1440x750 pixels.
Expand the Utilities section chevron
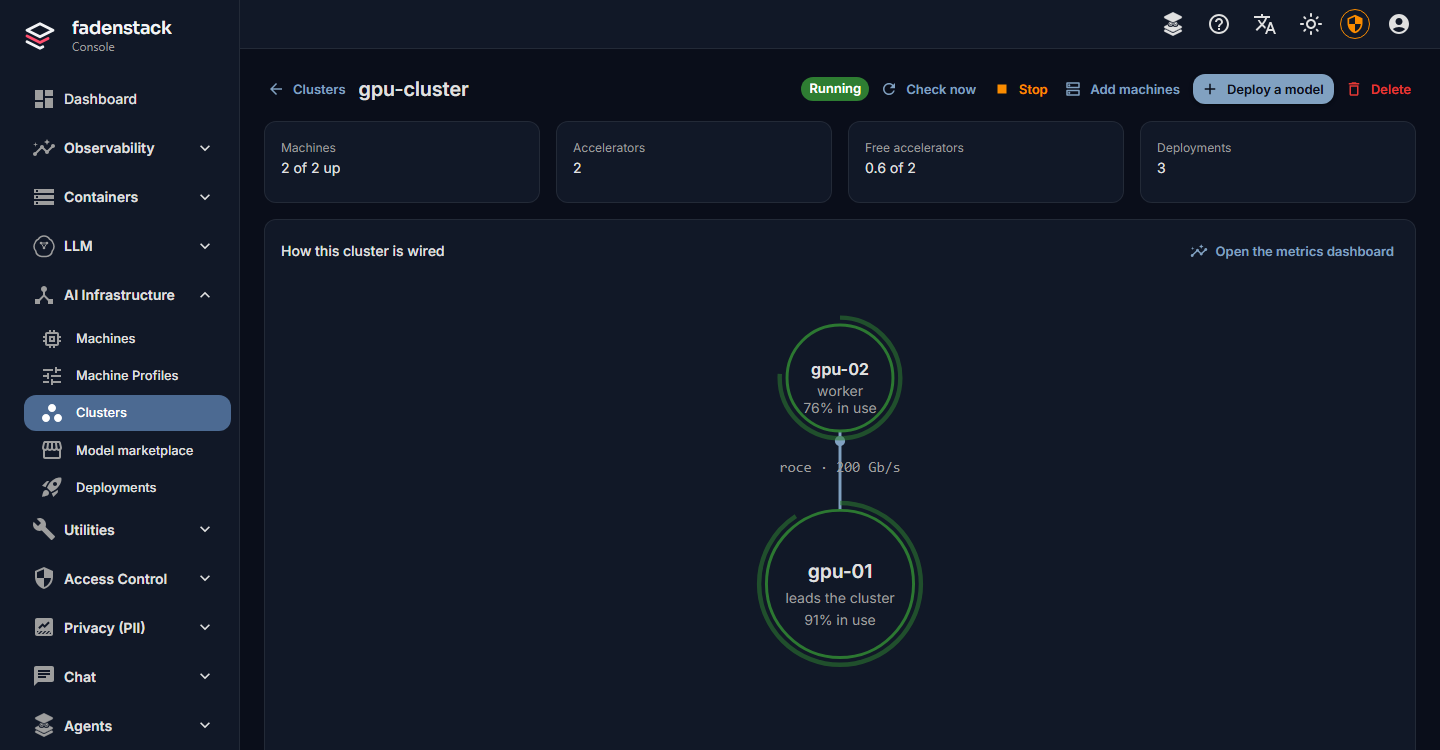pyautogui.click(x=205, y=530)
